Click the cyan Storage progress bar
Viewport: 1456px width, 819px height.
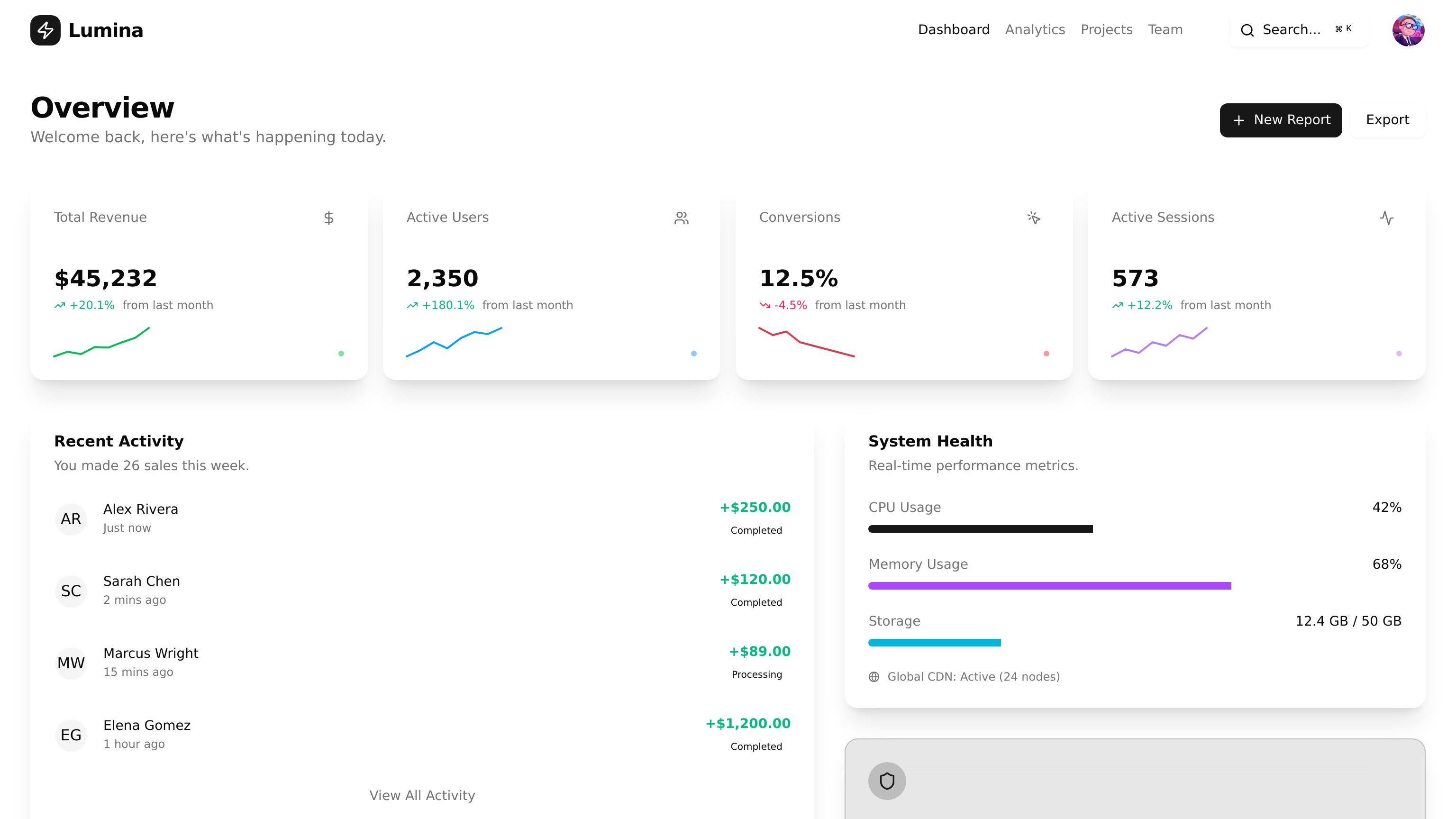934,642
